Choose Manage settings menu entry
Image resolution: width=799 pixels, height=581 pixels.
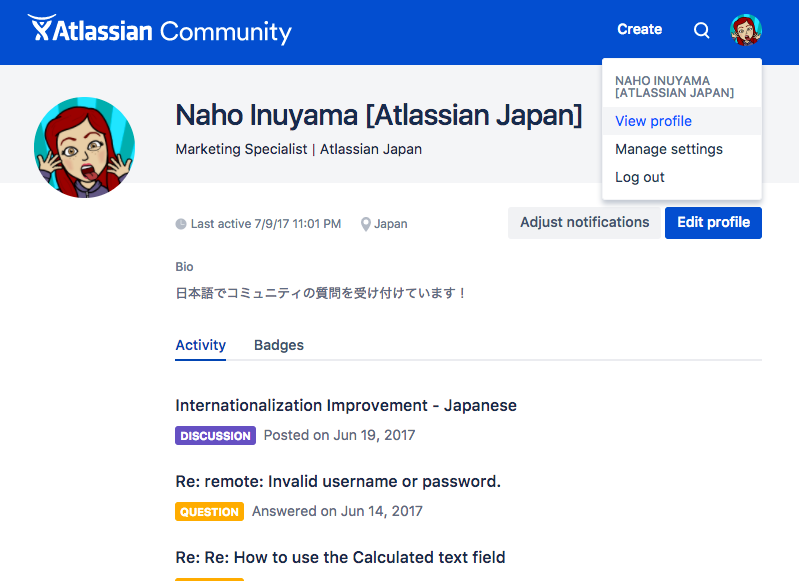pyautogui.click(x=682, y=149)
